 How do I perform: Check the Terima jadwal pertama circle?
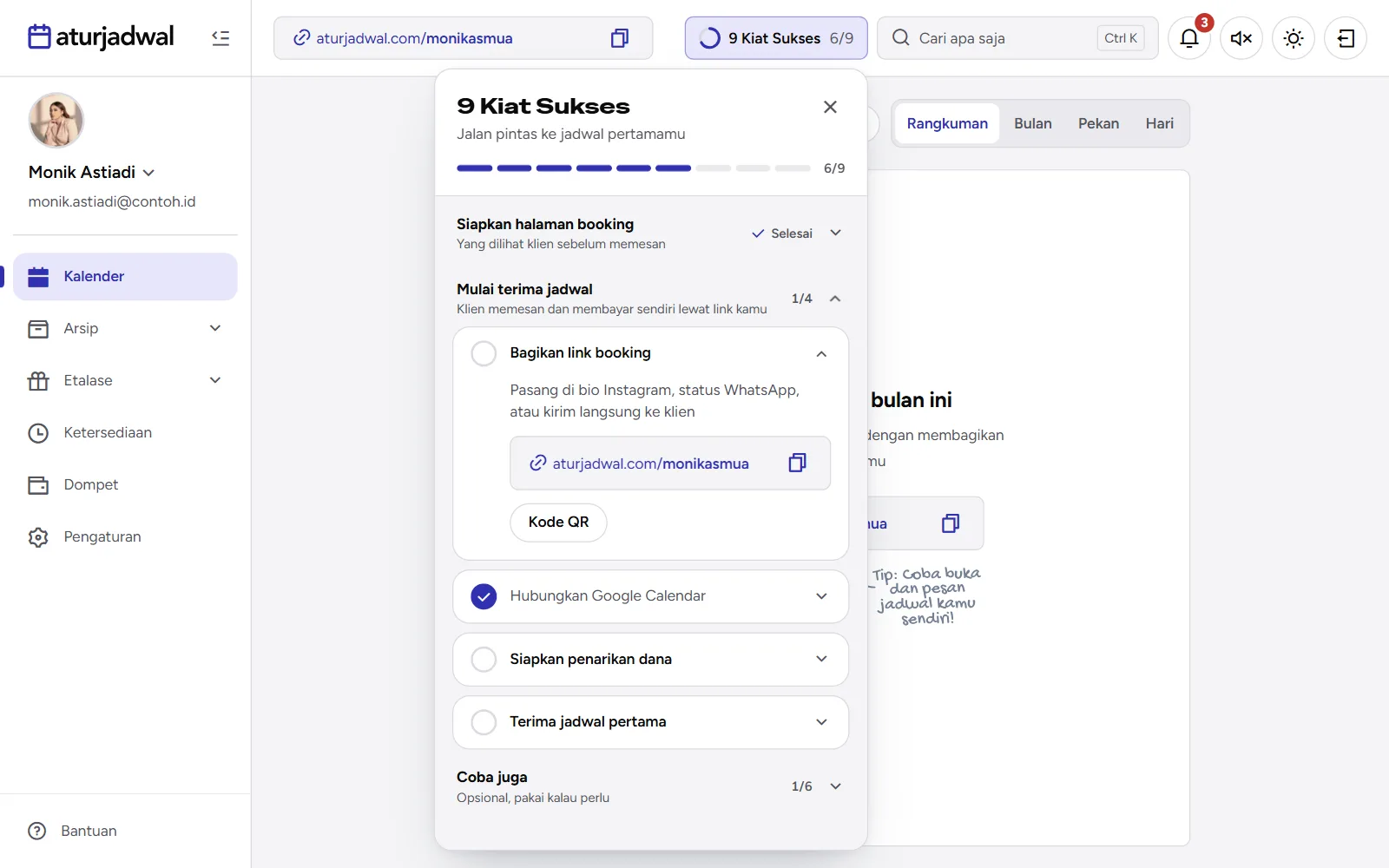click(484, 722)
